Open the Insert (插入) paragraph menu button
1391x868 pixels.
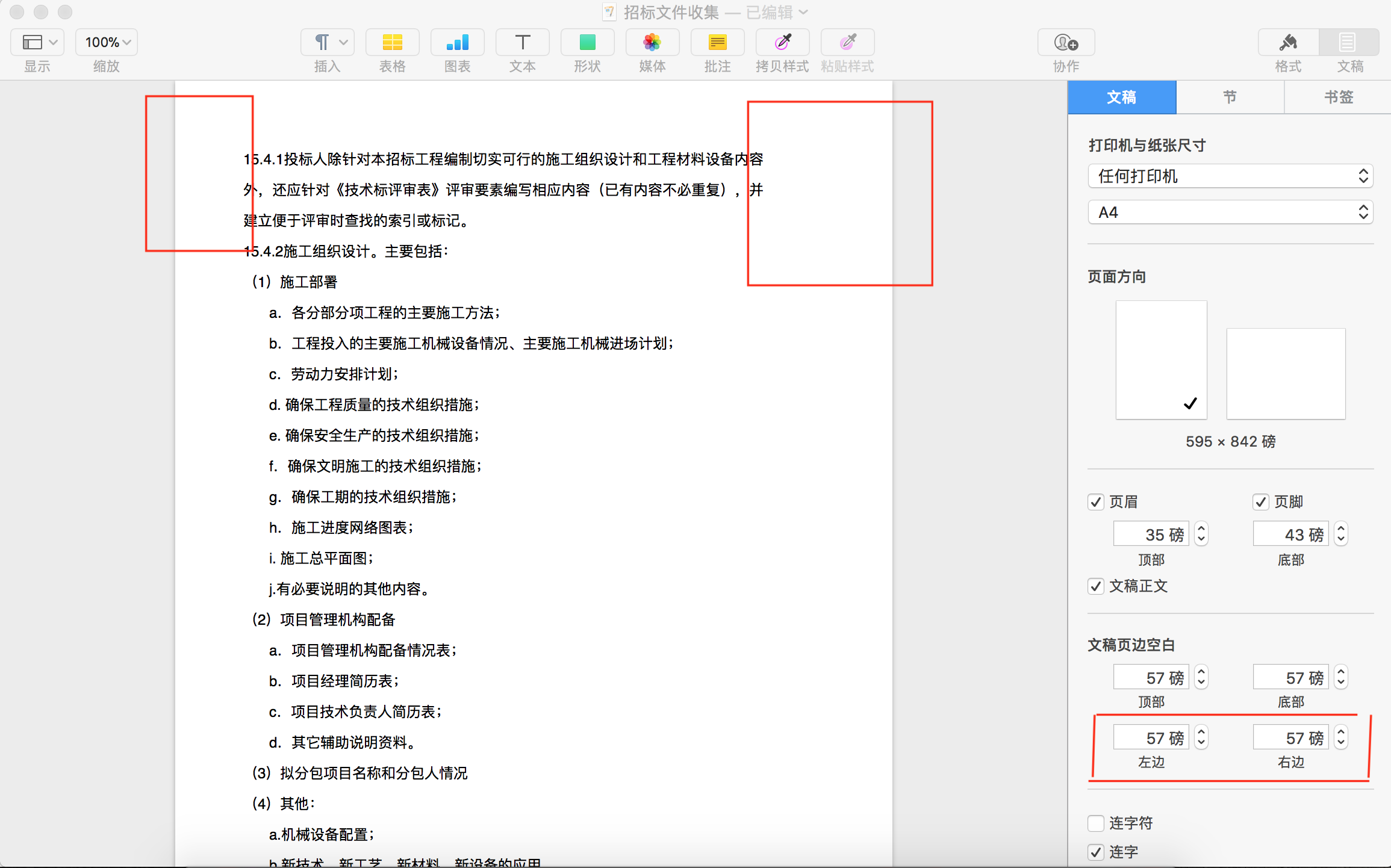click(x=327, y=43)
